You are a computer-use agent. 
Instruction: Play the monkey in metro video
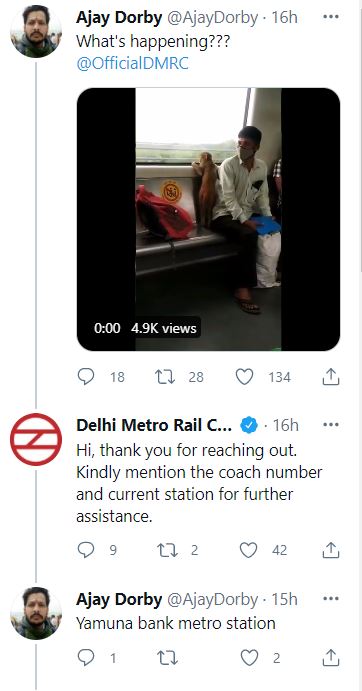(208, 219)
